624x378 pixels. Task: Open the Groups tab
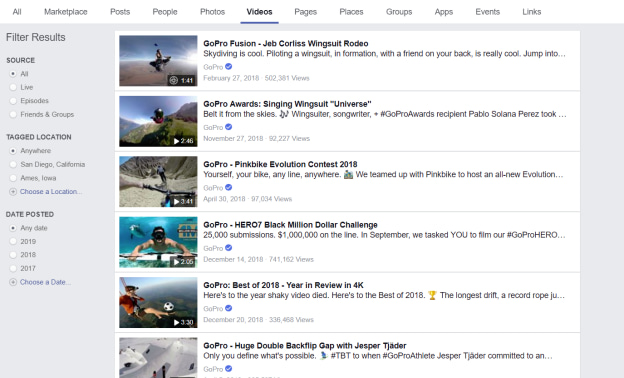click(399, 12)
